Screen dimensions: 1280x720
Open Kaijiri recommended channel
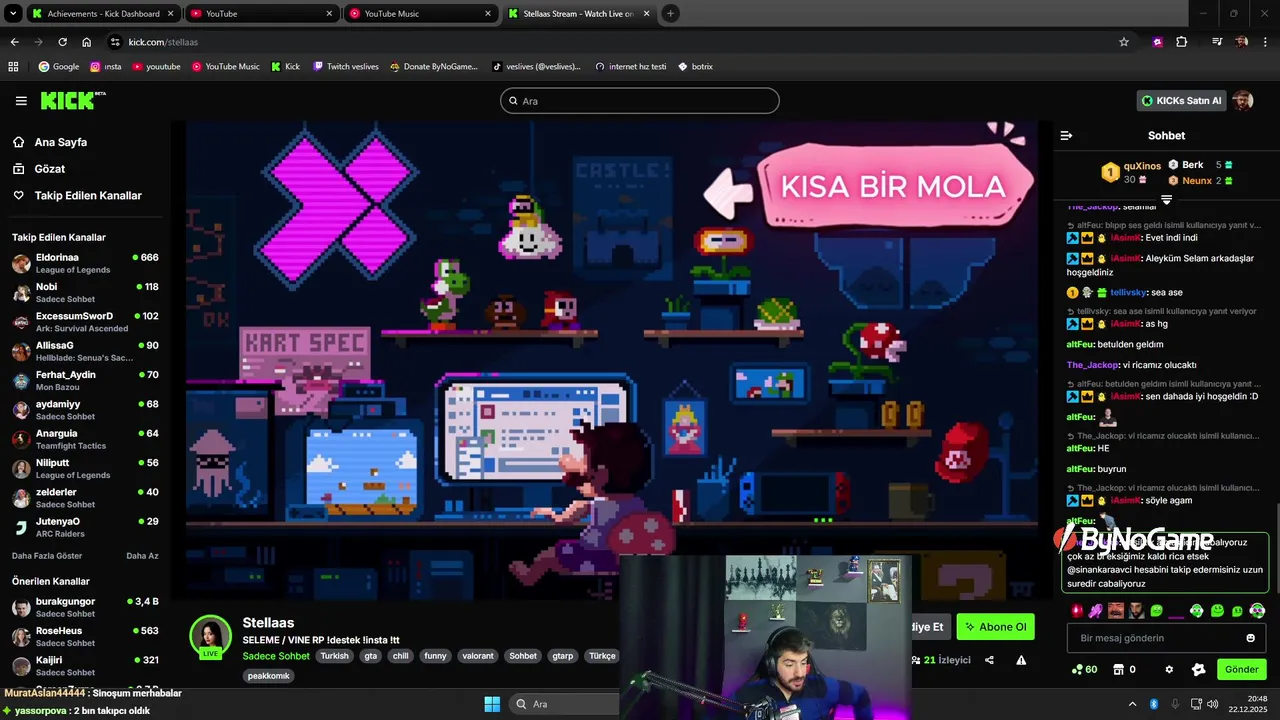tap(85, 665)
